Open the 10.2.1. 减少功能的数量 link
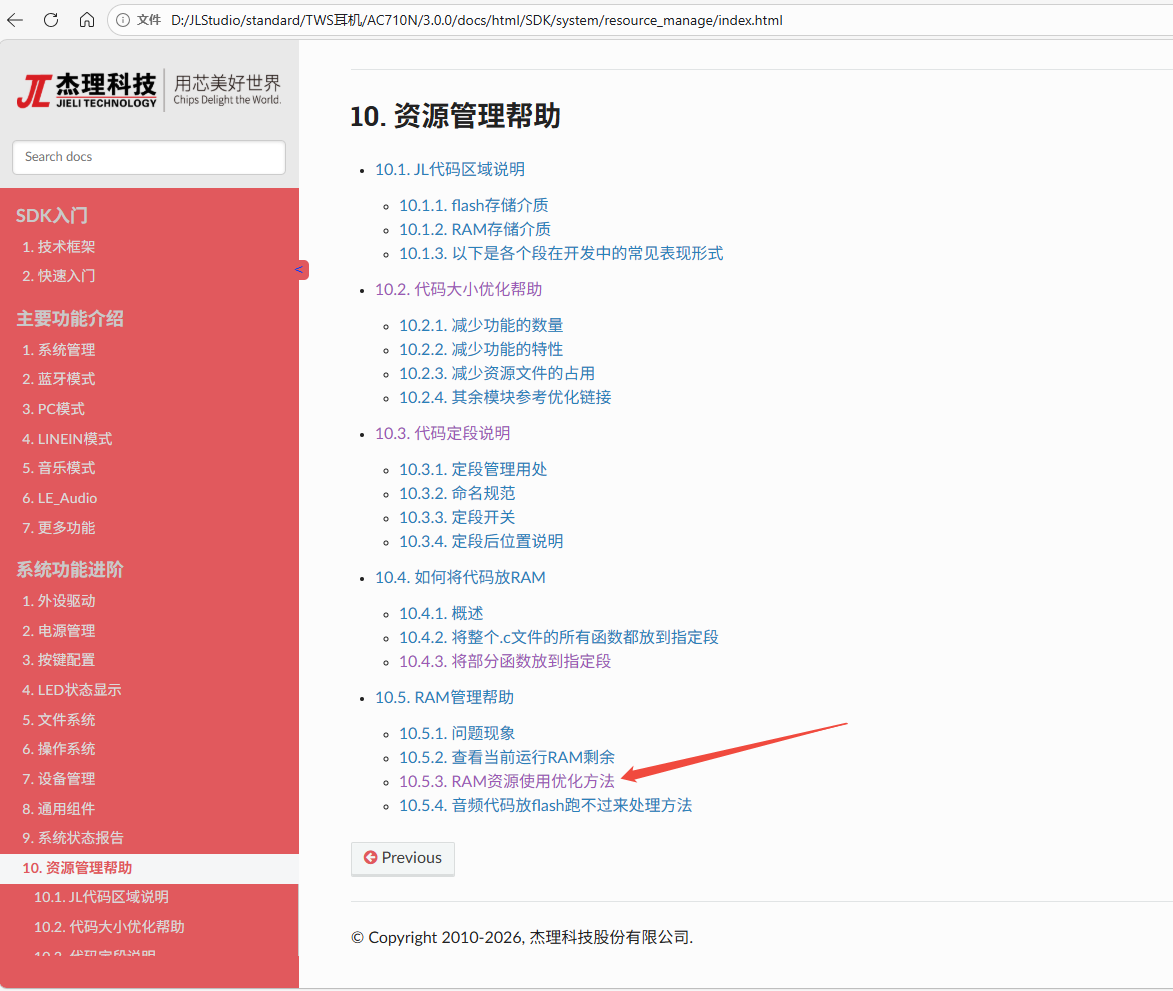 point(481,325)
